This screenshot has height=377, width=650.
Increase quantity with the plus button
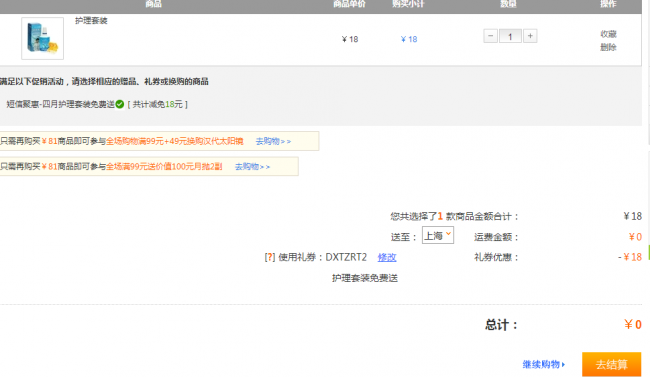[530, 36]
